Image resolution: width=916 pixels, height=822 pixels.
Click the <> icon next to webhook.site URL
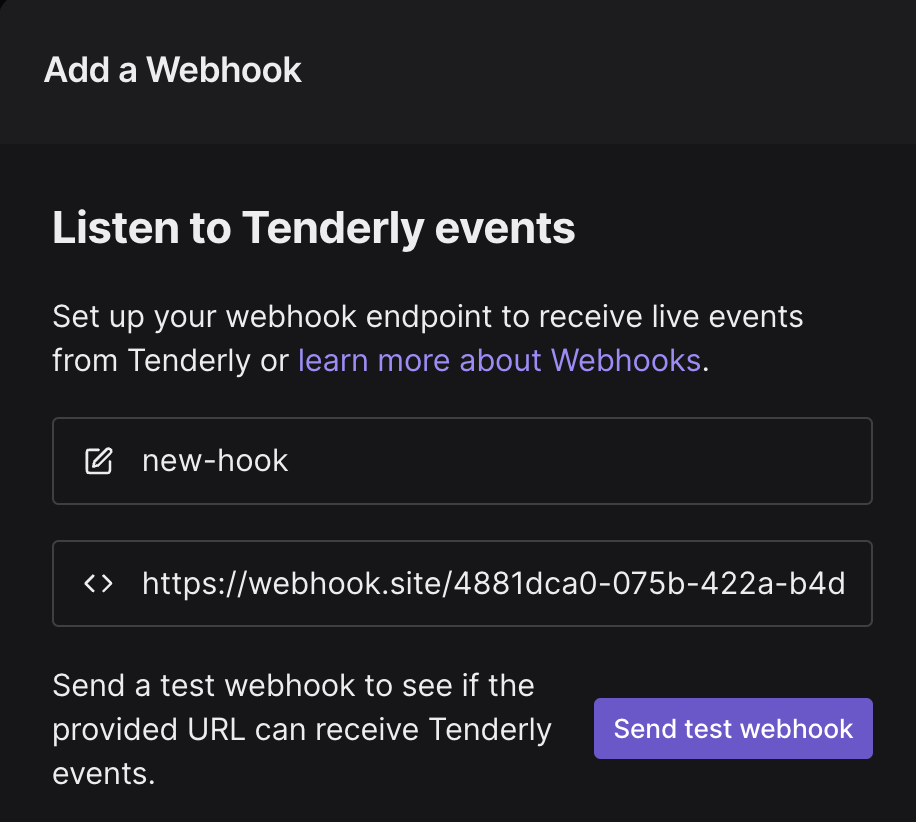98,583
